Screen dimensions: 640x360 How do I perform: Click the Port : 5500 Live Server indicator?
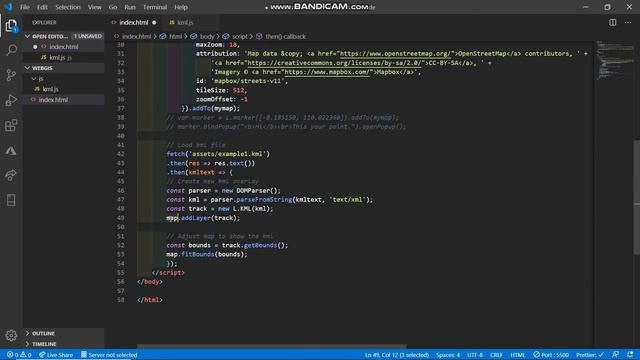pos(551,355)
